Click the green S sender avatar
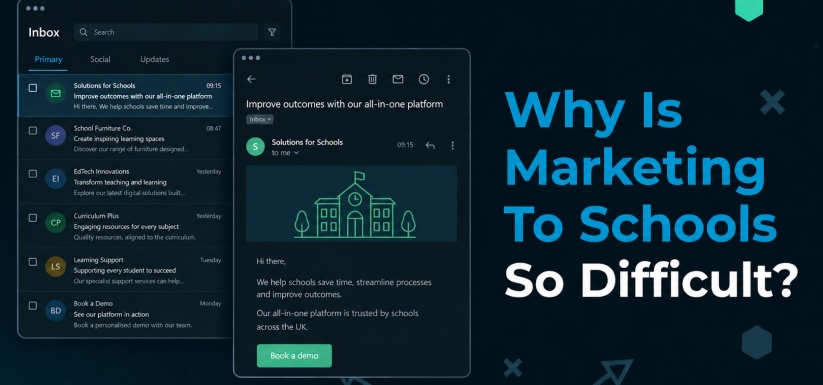This screenshot has width=823, height=385. click(x=256, y=146)
